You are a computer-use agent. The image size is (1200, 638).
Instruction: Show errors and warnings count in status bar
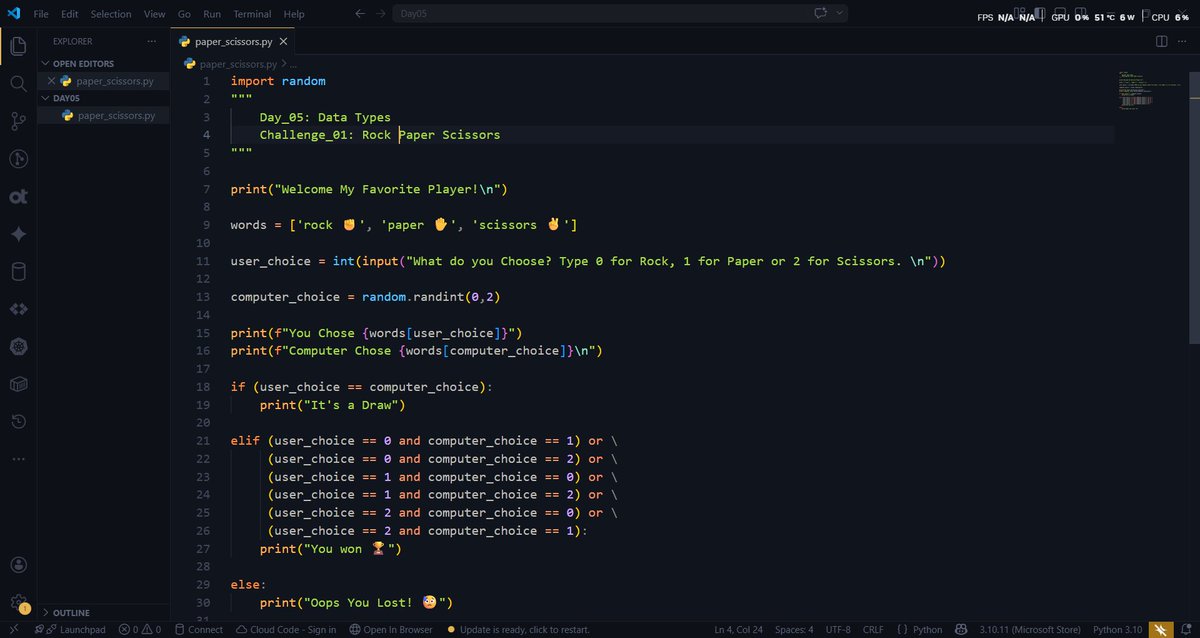pos(139,629)
